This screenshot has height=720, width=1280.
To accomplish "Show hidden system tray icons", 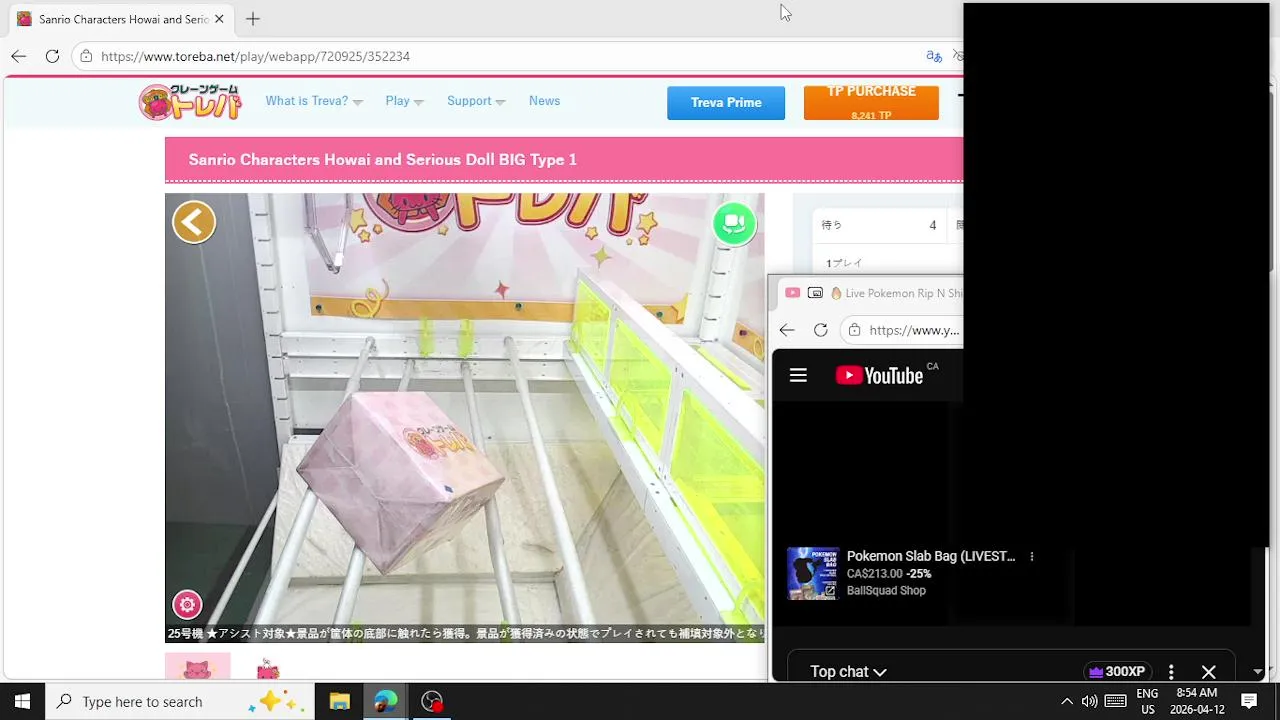I will (1066, 701).
